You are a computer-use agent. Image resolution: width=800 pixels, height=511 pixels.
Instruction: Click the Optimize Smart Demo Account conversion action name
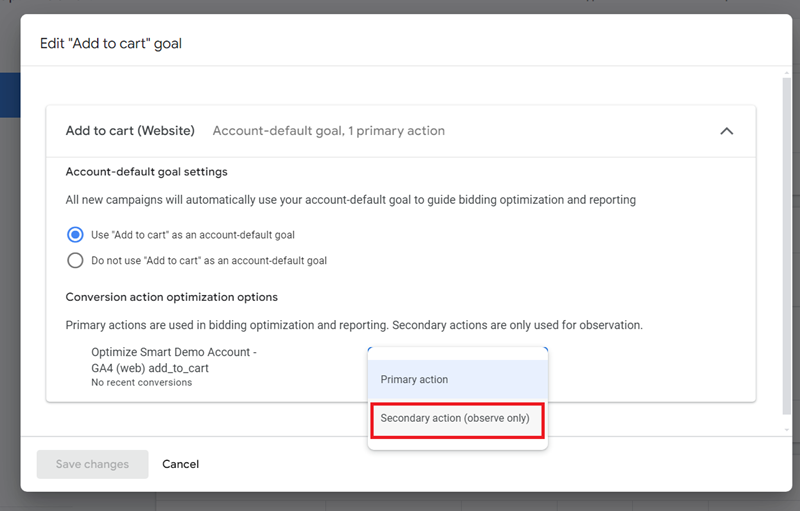tap(173, 360)
